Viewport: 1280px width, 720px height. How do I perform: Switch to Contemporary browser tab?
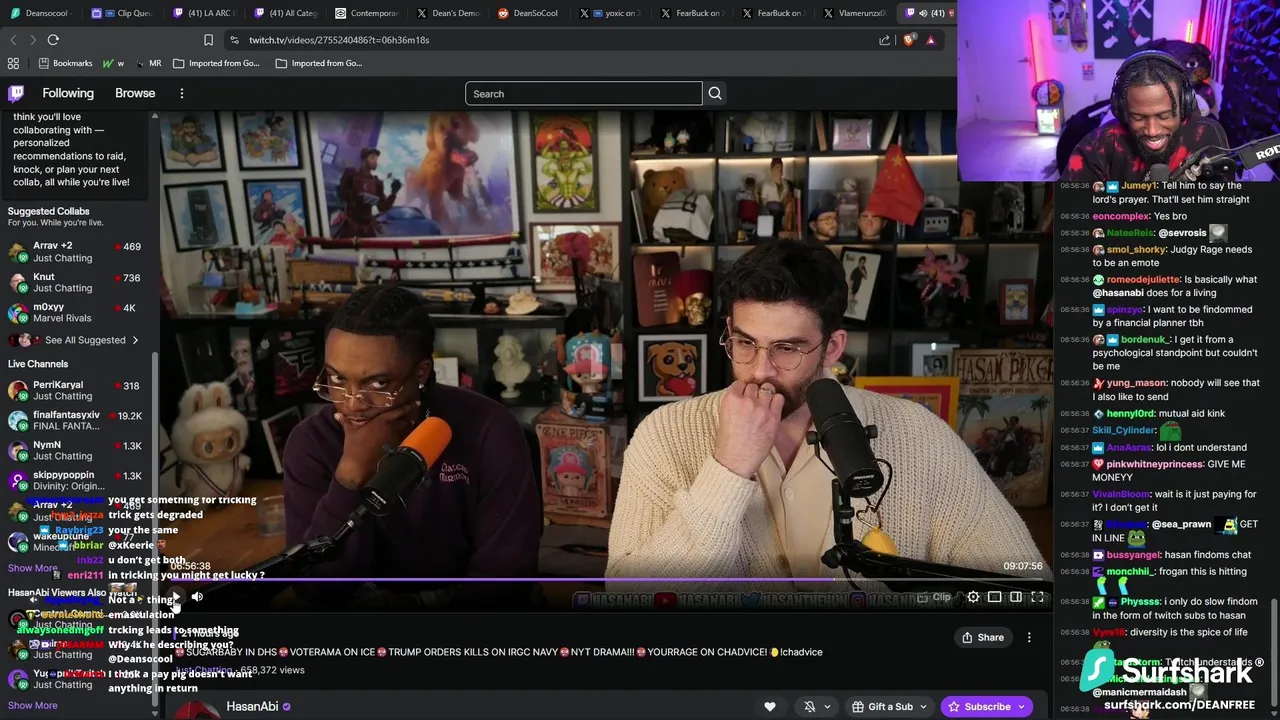(367, 13)
